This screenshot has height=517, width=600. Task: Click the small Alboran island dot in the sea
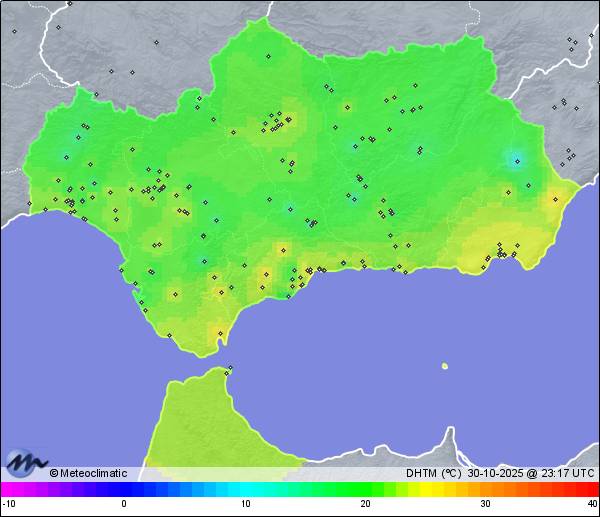click(x=445, y=366)
